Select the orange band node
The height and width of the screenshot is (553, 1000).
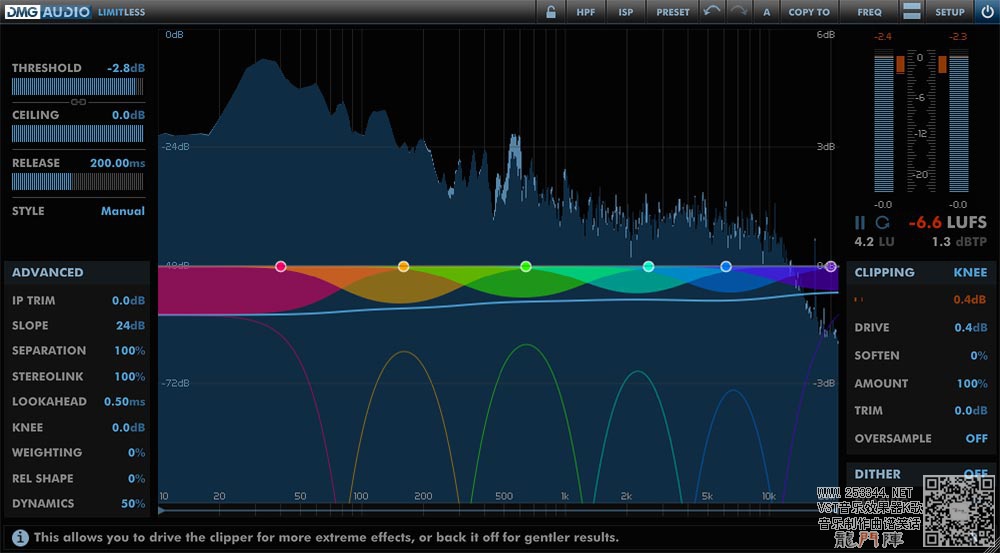(403, 267)
